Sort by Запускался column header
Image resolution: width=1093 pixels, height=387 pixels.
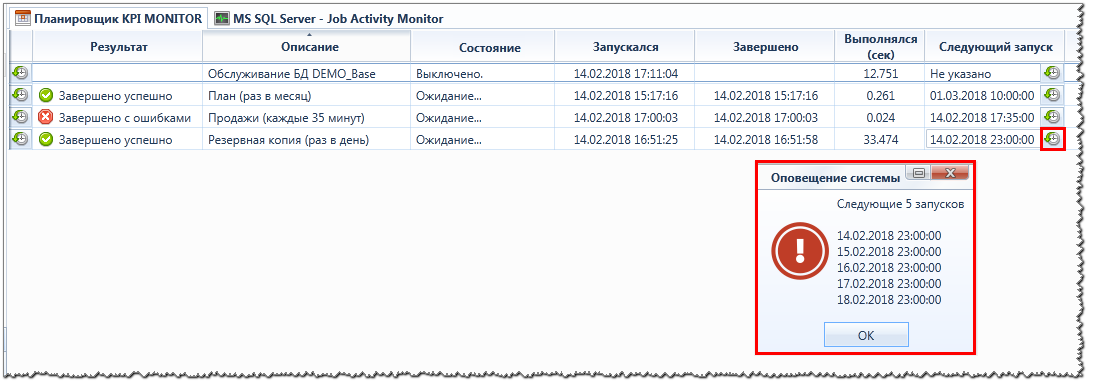(x=626, y=47)
